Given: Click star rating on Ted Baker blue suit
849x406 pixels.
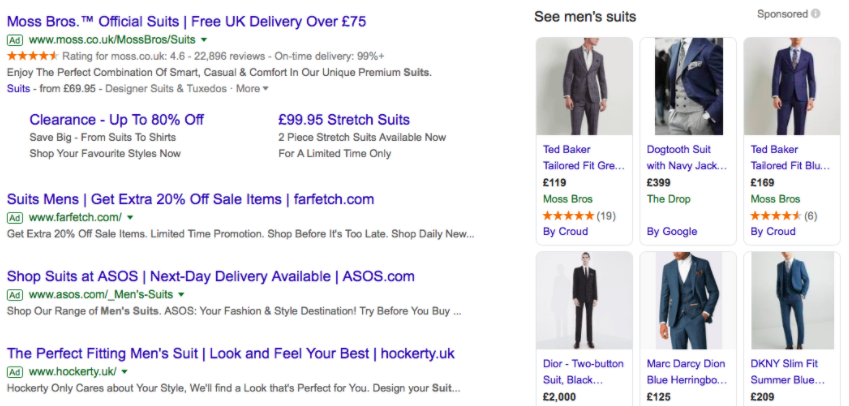Looking at the screenshot, I should click(x=775, y=216).
